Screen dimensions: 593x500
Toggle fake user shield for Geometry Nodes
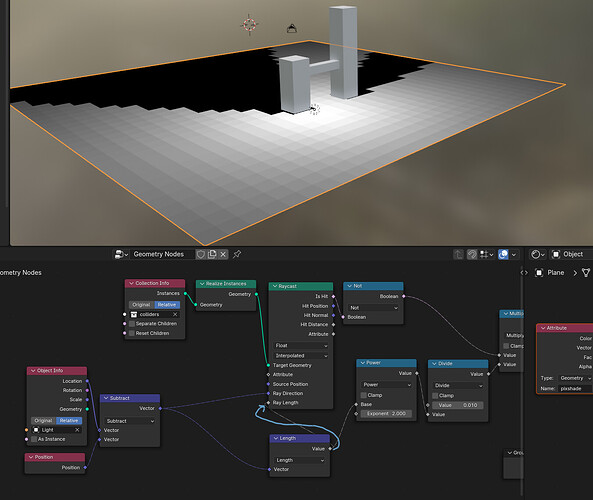[x=201, y=254]
